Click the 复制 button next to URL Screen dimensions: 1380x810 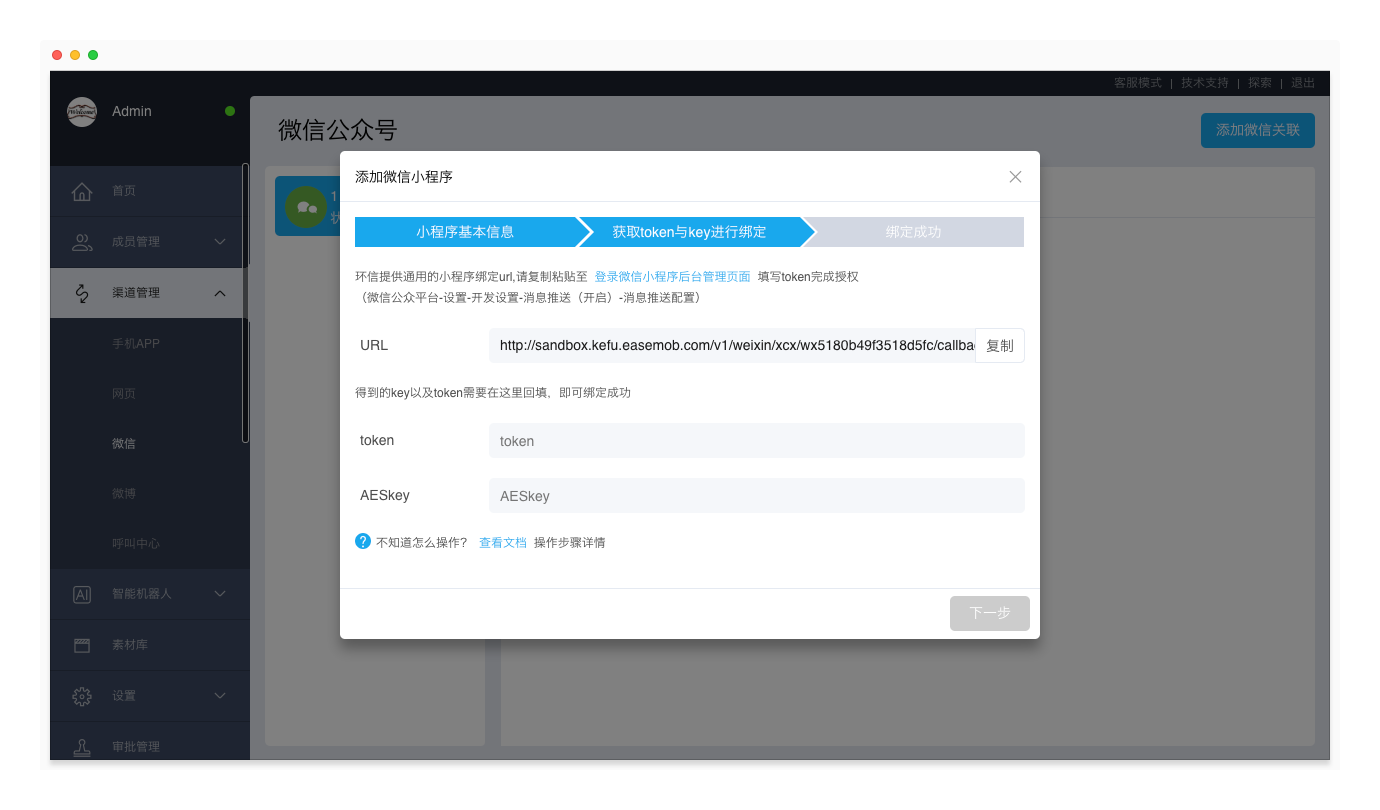[1000, 346]
